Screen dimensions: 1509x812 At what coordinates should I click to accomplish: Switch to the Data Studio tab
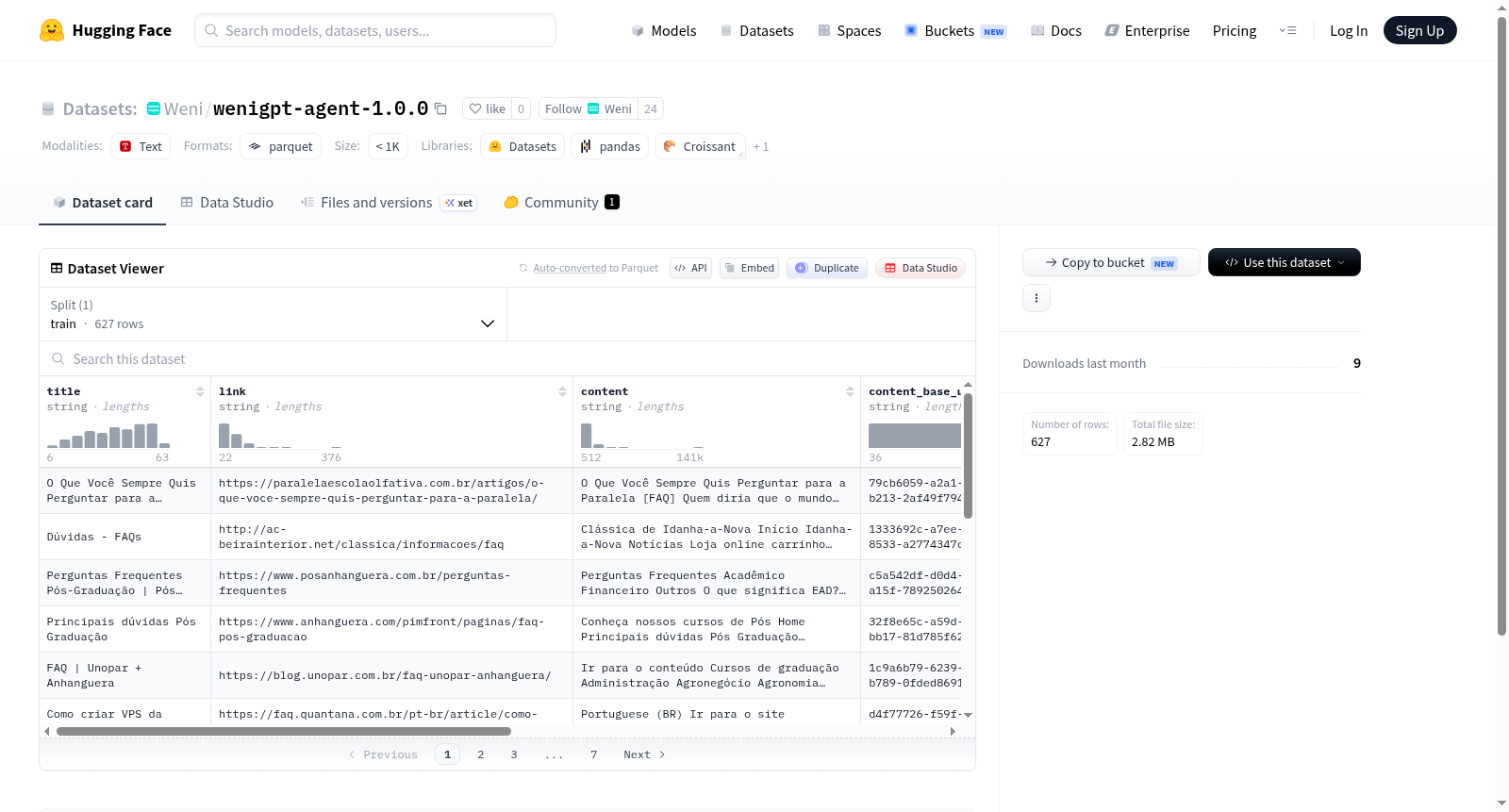pyautogui.click(x=227, y=203)
